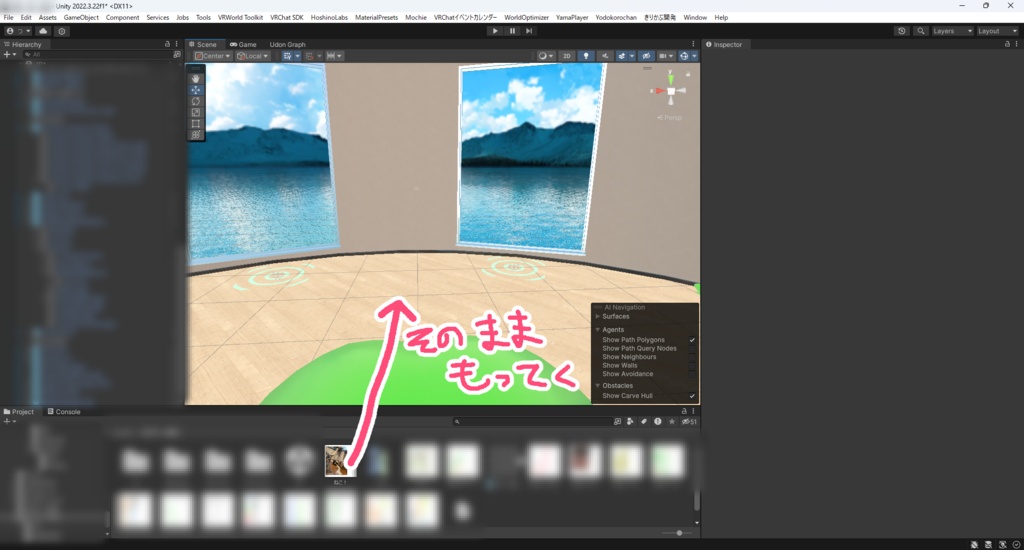Open the Mochie menu

tap(415, 18)
